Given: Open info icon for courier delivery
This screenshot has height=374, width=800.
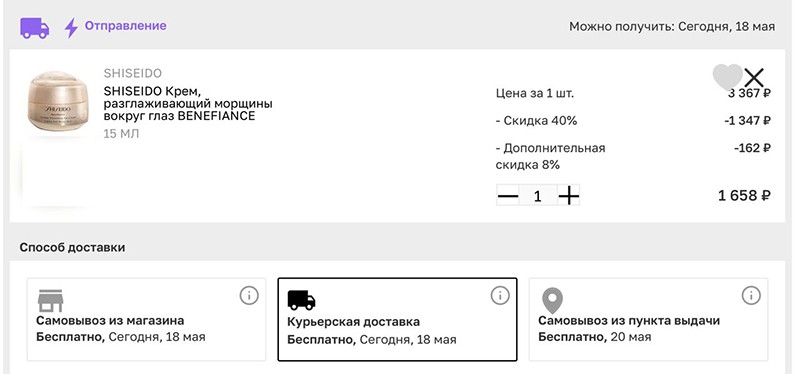Looking at the screenshot, I should (500, 295).
